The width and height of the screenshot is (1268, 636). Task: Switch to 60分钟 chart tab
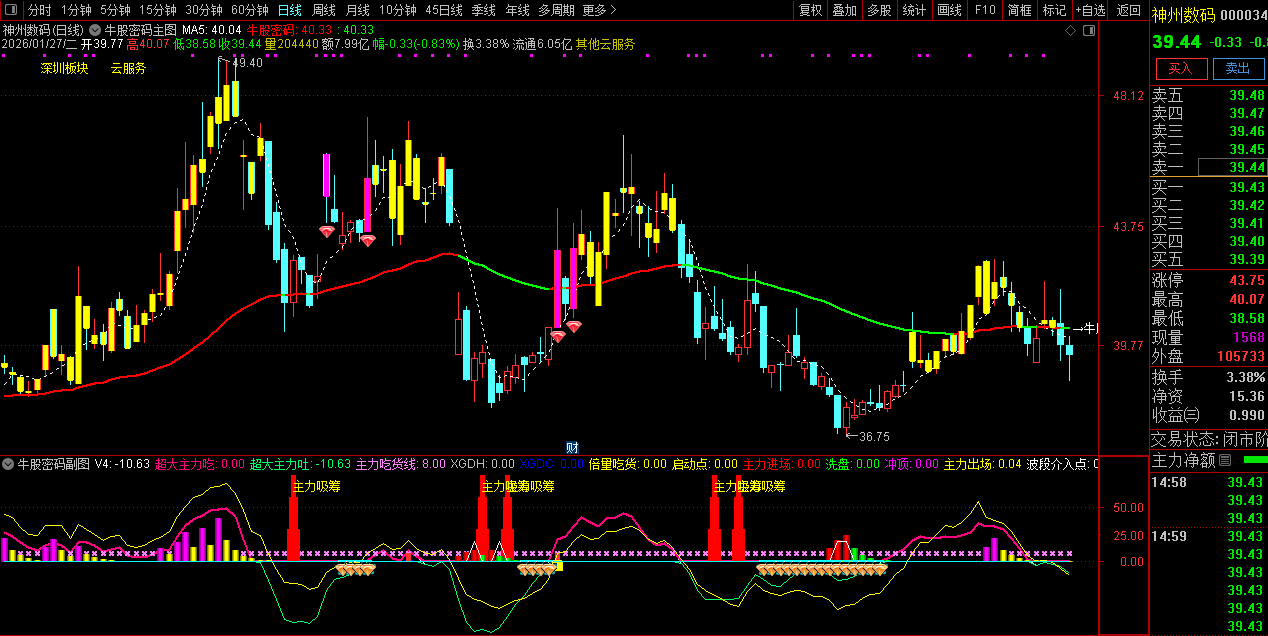[x=249, y=10]
